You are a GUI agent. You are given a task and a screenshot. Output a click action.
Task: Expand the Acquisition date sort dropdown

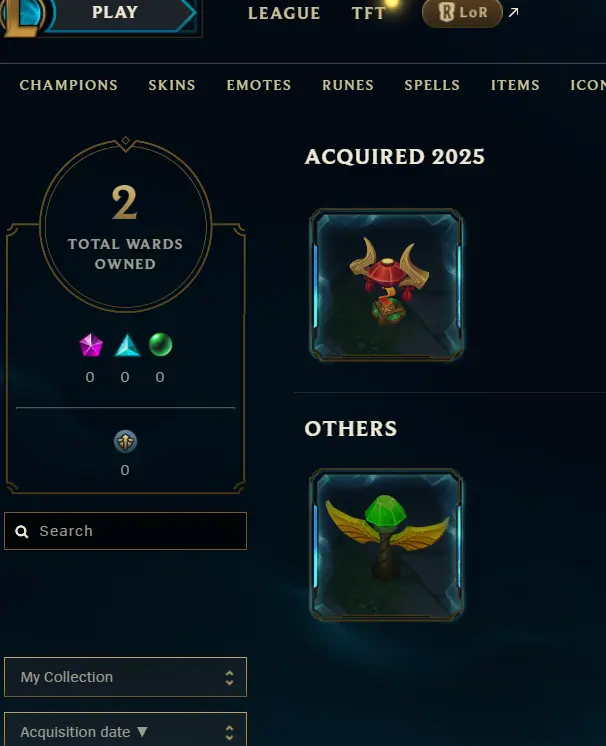(126, 729)
